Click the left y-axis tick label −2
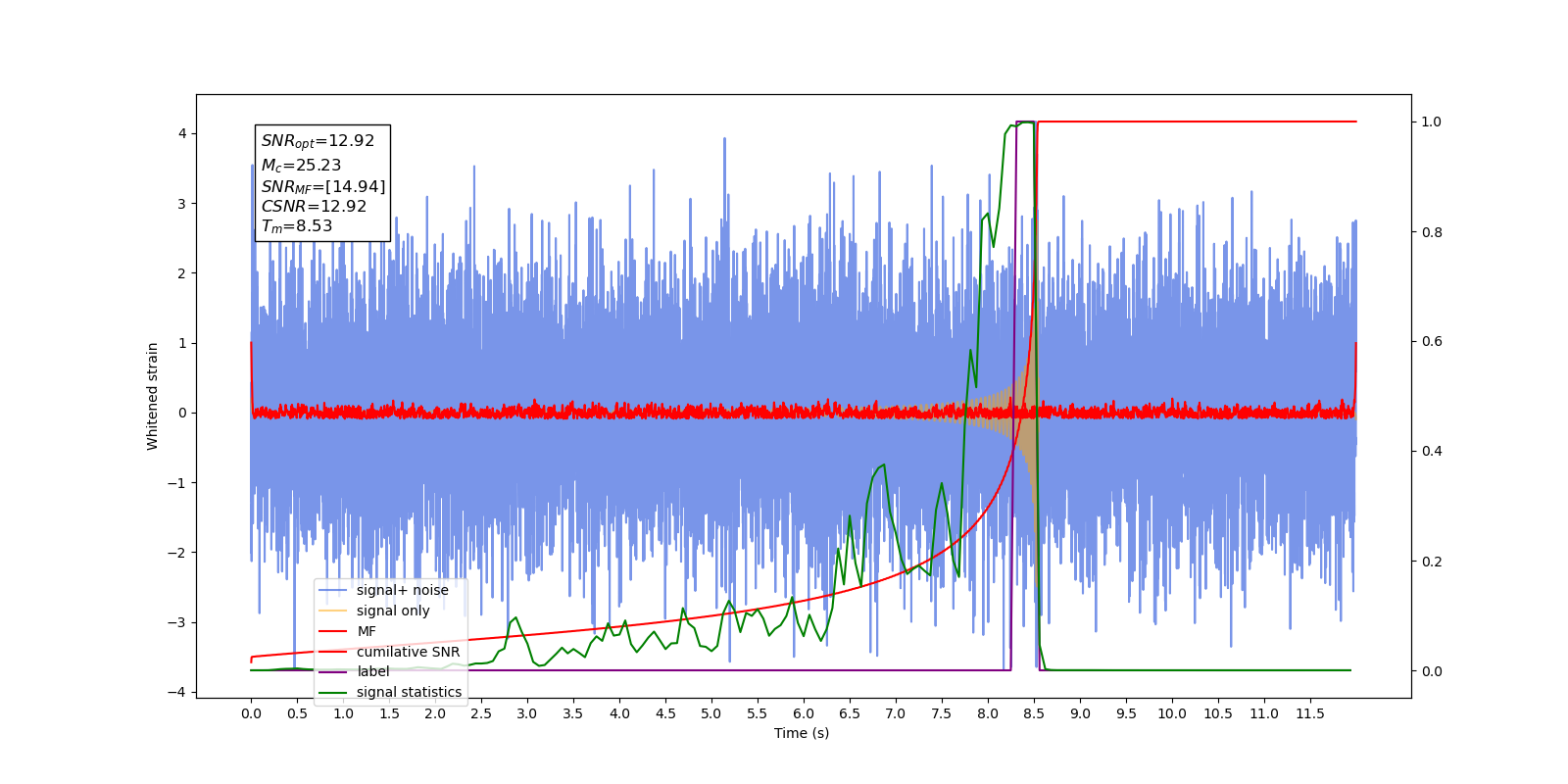Image resolution: width=1568 pixels, height=784 pixels. tap(177, 553)
